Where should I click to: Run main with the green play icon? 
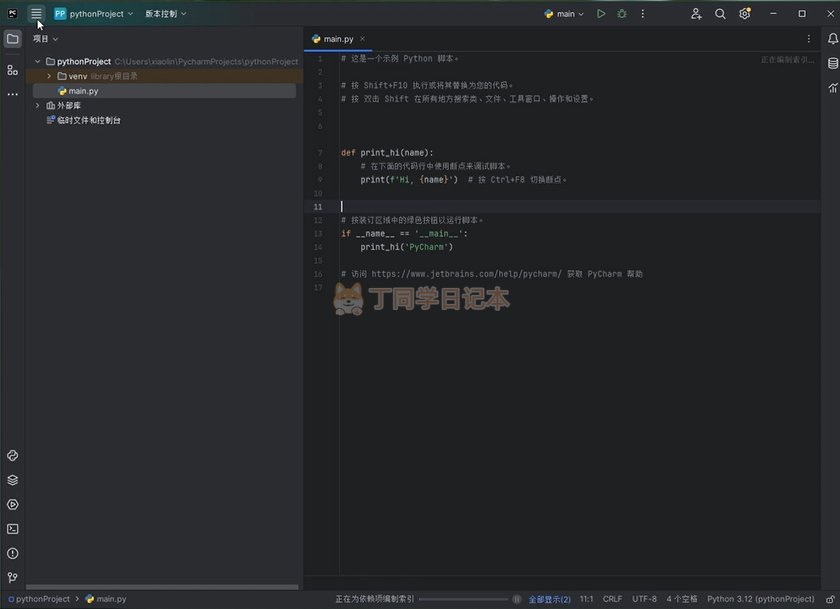click(601, 14)
